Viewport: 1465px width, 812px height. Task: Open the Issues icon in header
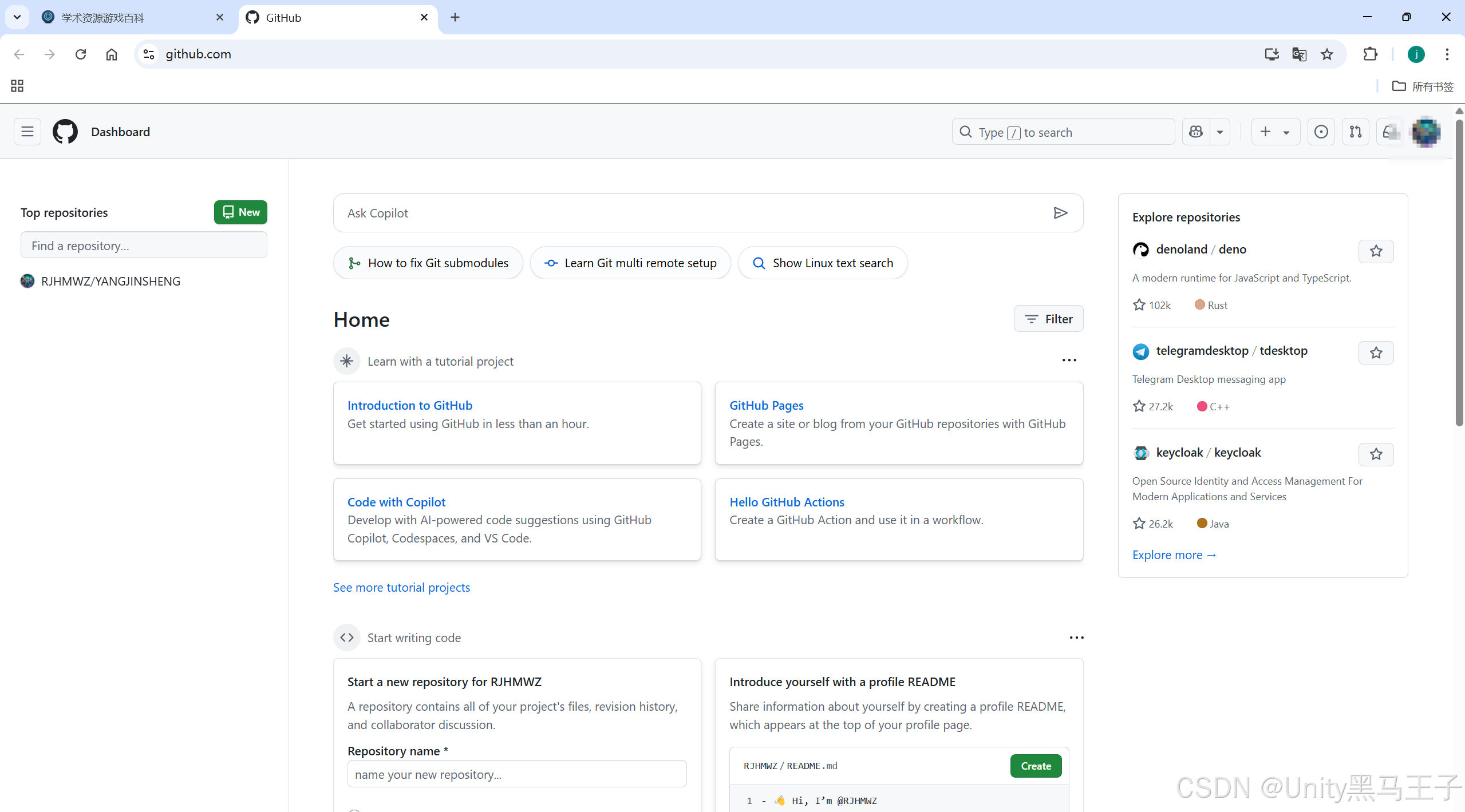tap(1321, 132)
